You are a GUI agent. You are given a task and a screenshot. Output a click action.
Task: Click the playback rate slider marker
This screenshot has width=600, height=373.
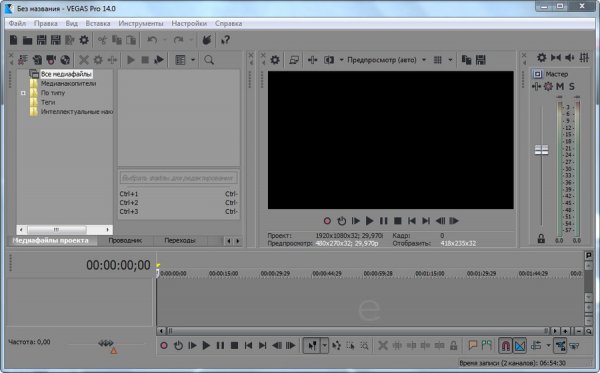point(114,350)
